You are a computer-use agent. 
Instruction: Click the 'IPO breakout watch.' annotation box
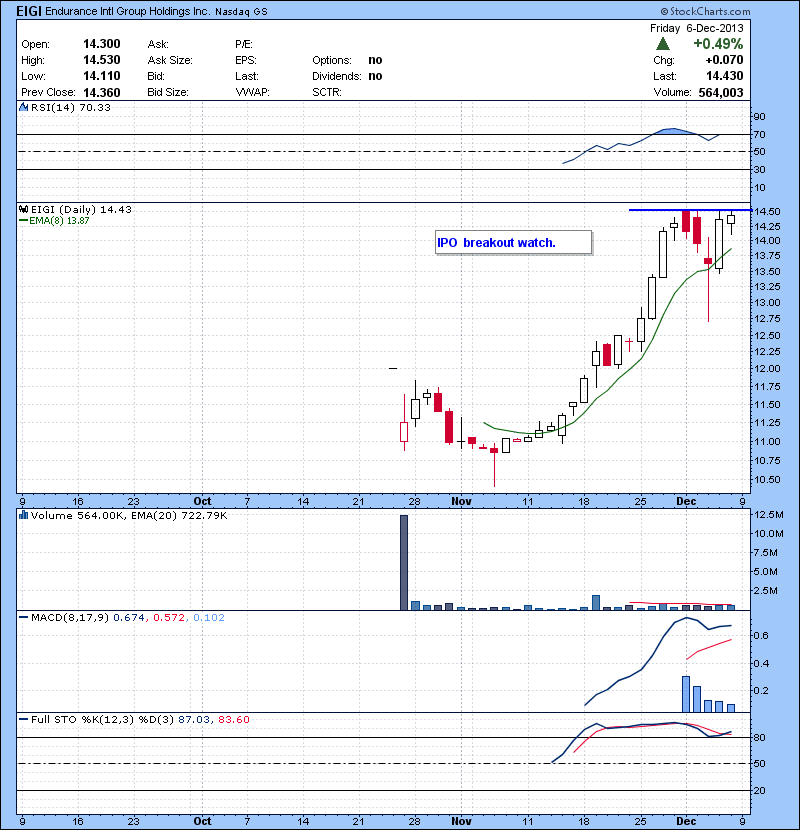pos(513,242)
